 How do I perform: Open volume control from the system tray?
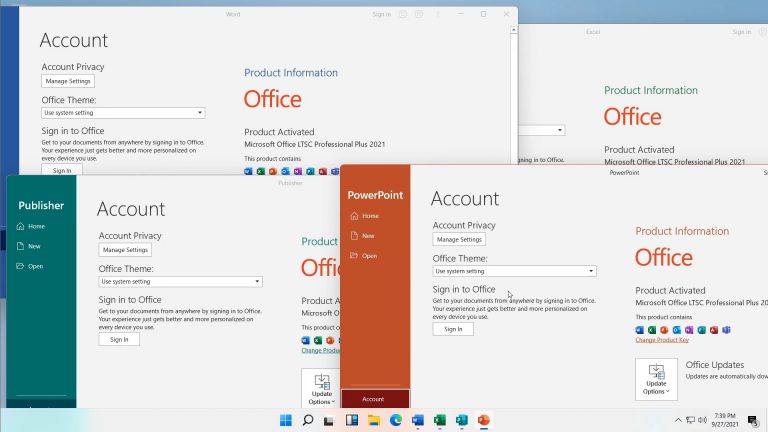[x=702, y=420]
